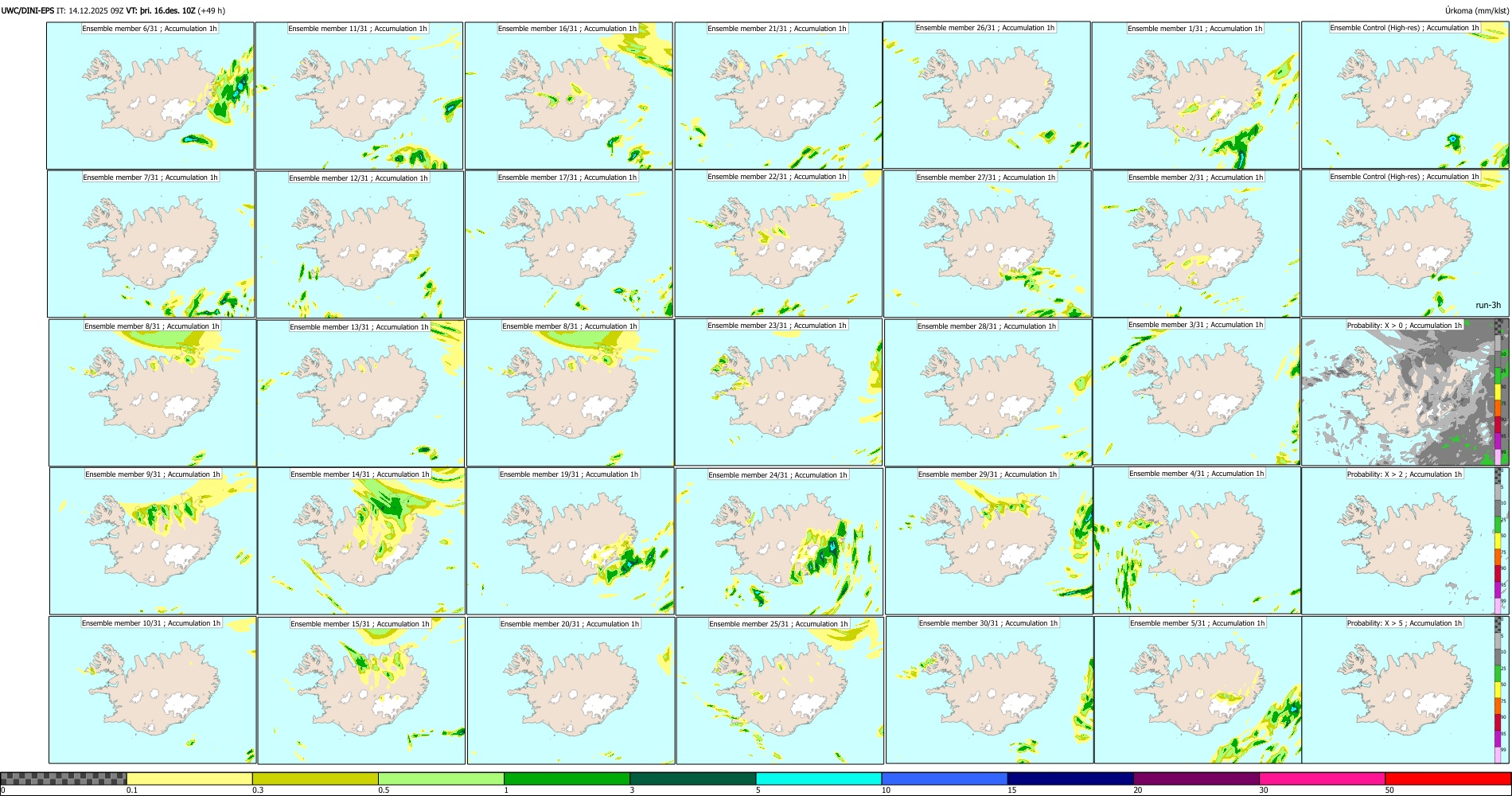This screenshot has width=1512, height=796.
Task: Click the 'Ensemble member 10/31 ; Accumulation 1h' label
Action: (151, 623)
